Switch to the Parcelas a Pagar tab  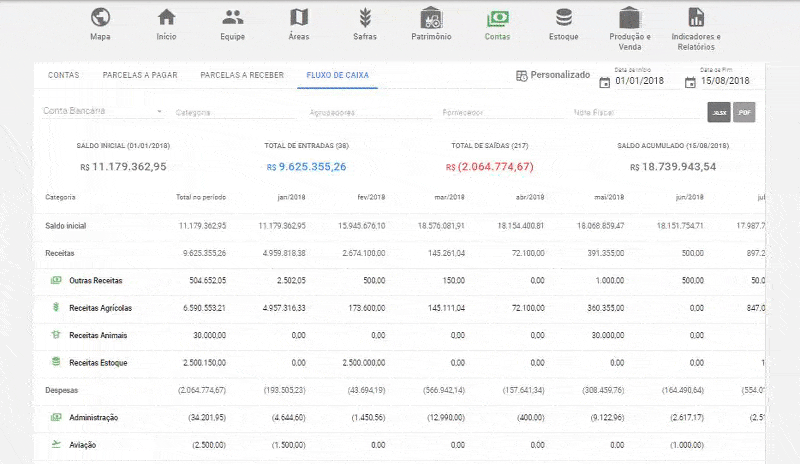click(x=139, y=75)
